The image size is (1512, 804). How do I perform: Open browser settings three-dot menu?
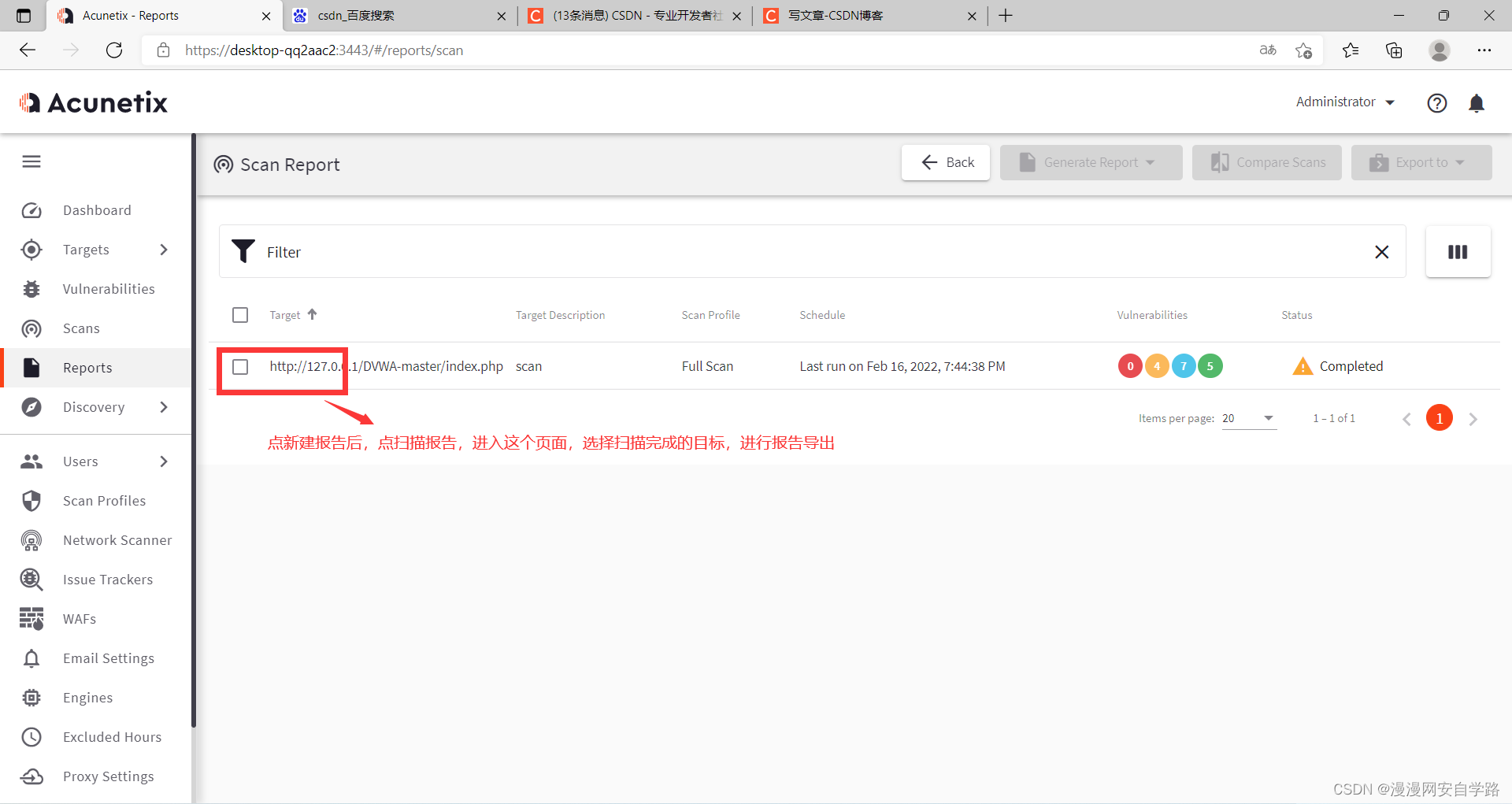click(x=1484, y=50)
